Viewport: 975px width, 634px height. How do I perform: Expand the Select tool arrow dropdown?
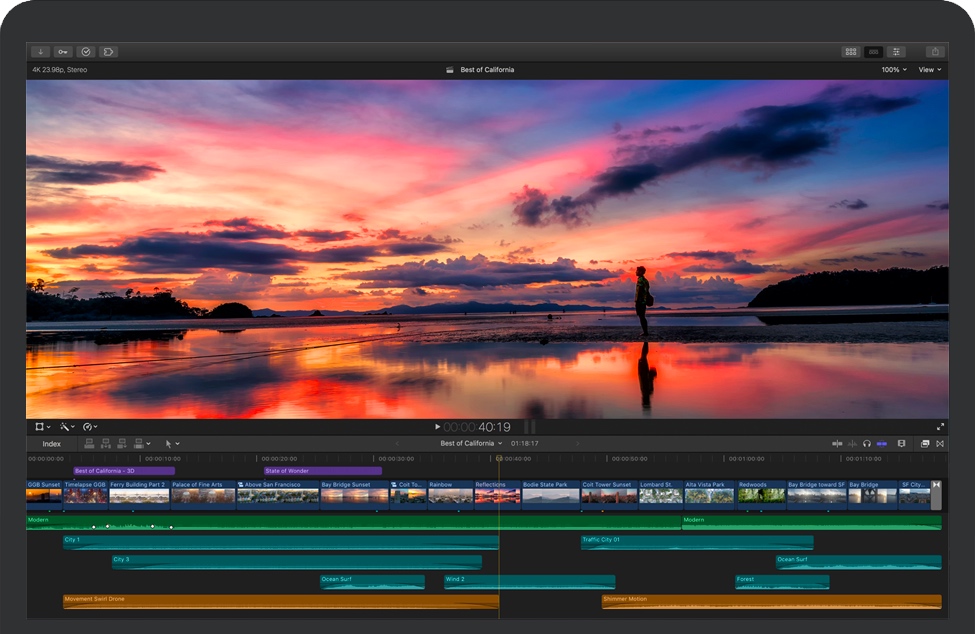[x=172, y=443]
